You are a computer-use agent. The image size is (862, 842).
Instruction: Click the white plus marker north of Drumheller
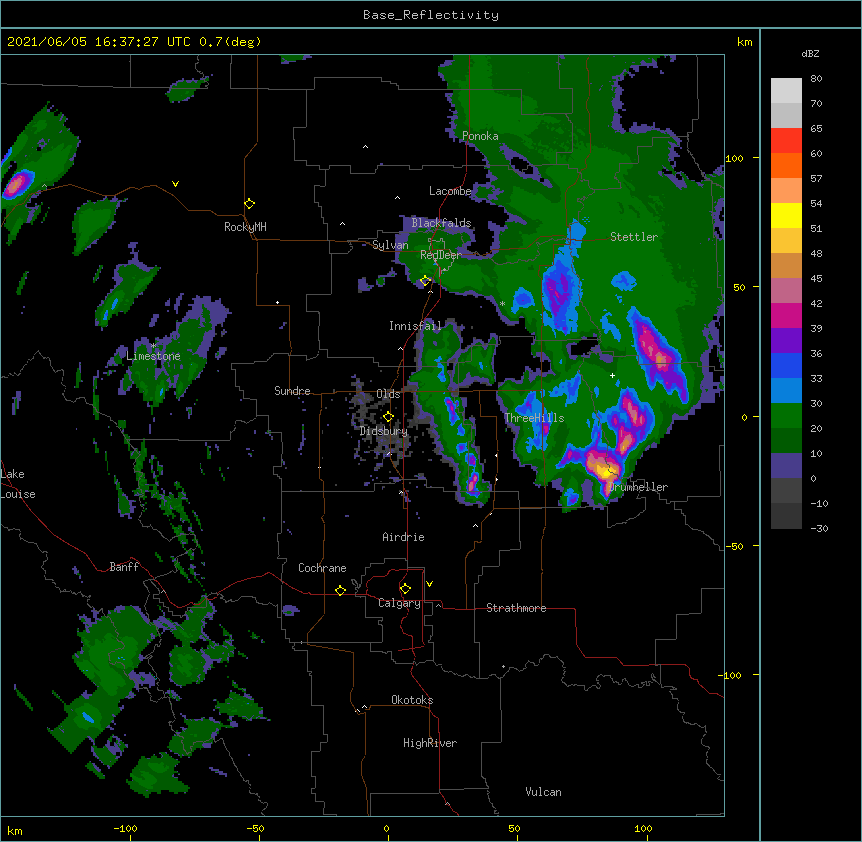pyautogui.click(x=612, y=375)
